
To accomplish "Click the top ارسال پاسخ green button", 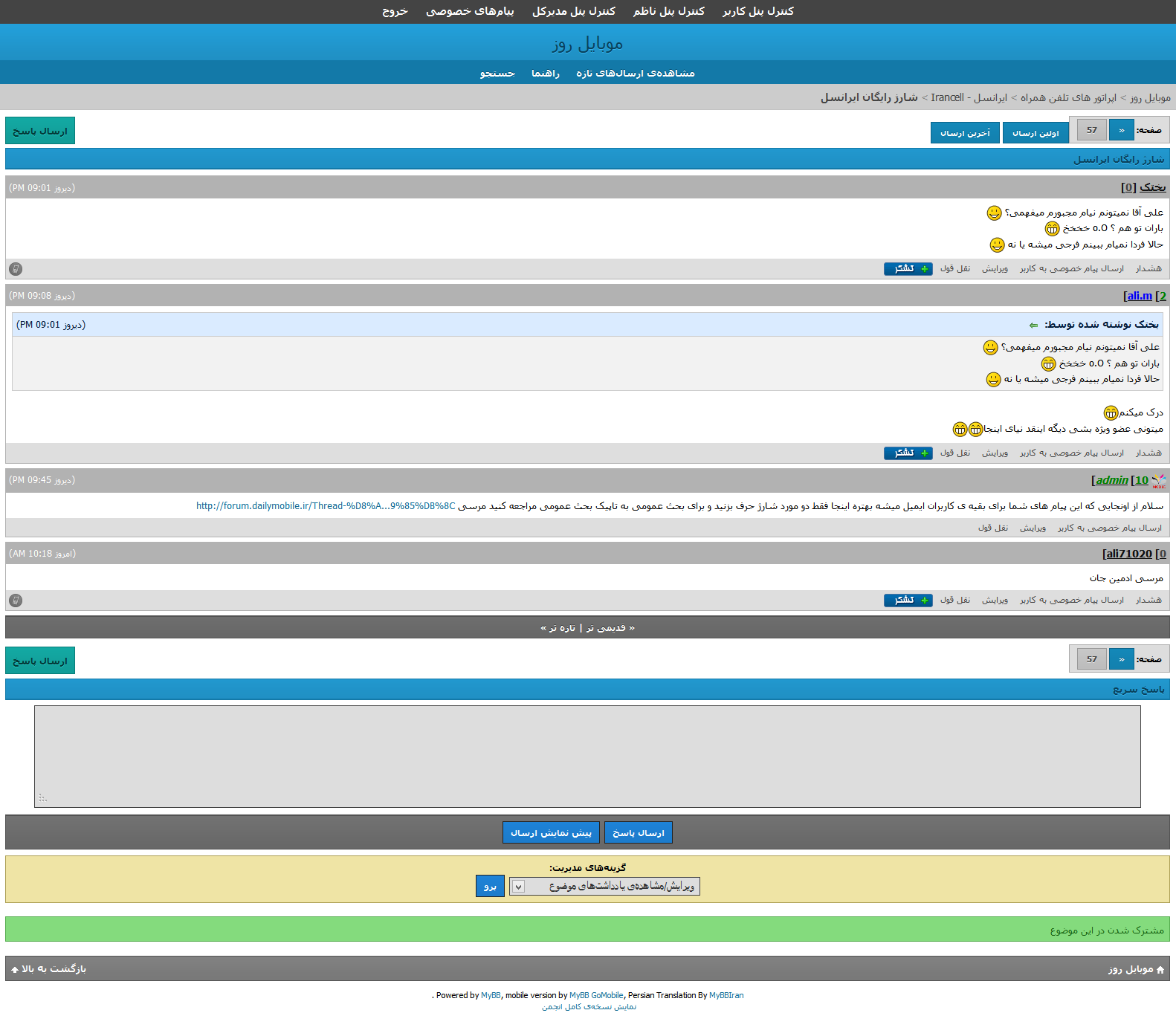I will tap(40, 131).
